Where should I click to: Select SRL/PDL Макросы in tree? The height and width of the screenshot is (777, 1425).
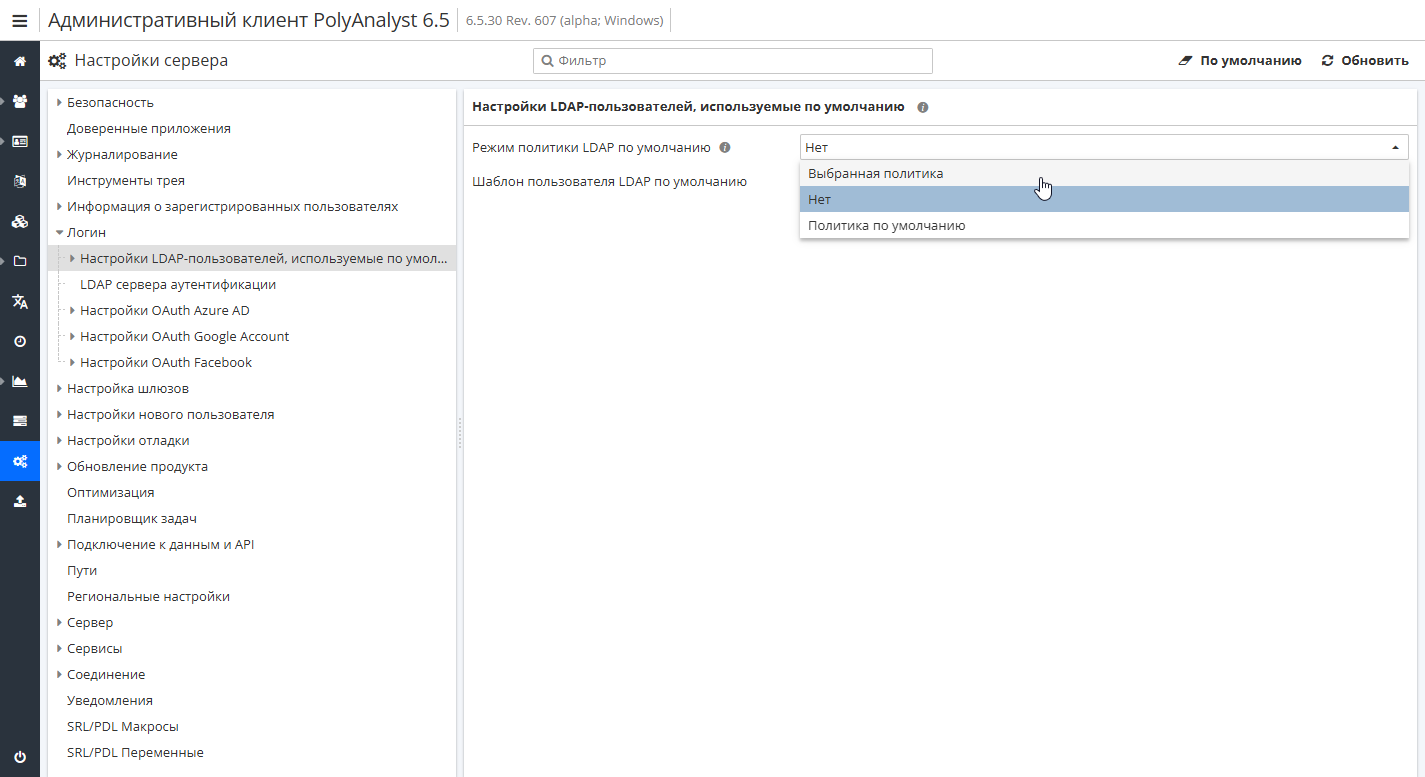click(122, 726)
